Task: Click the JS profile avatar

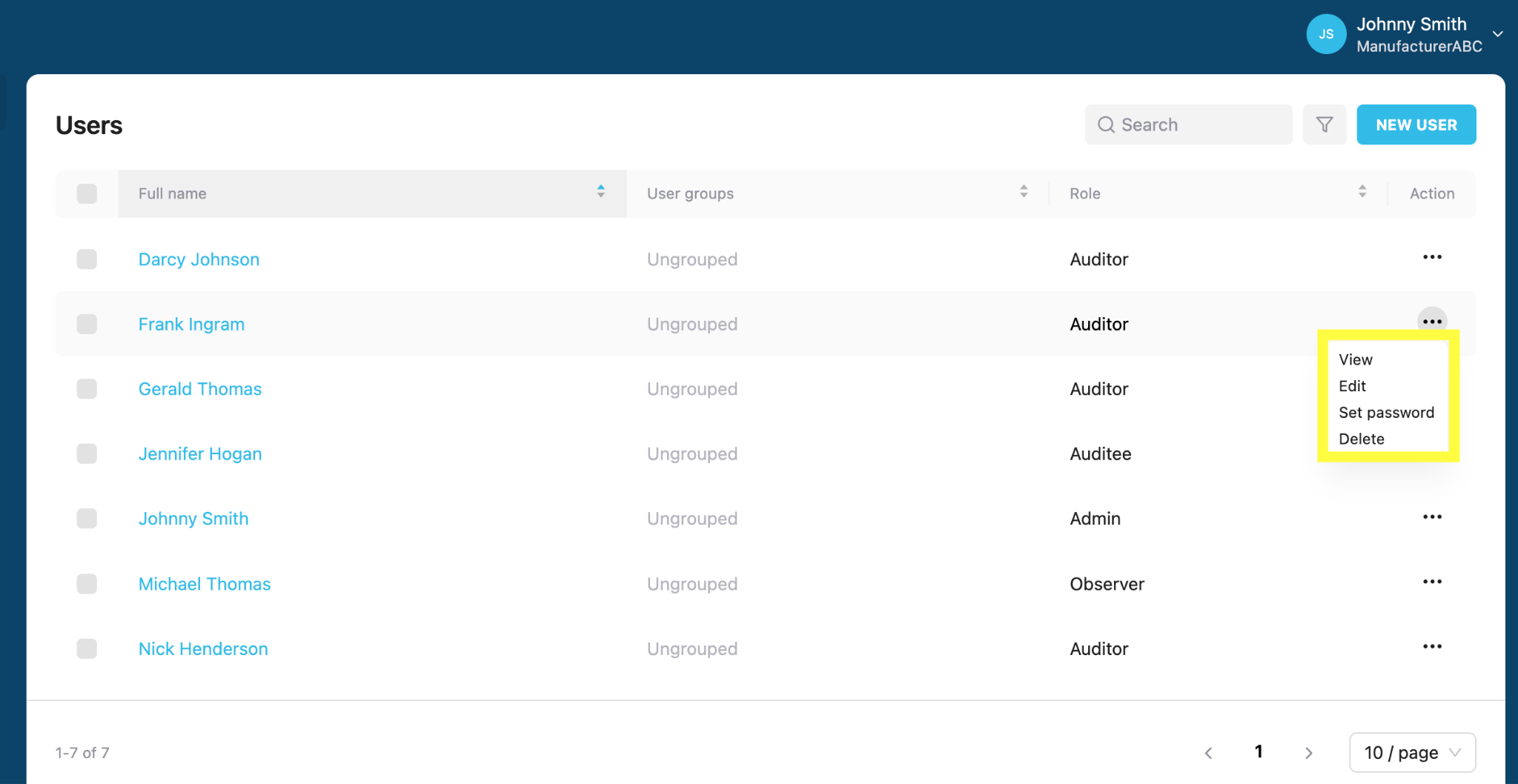Action: (1326, 34)
